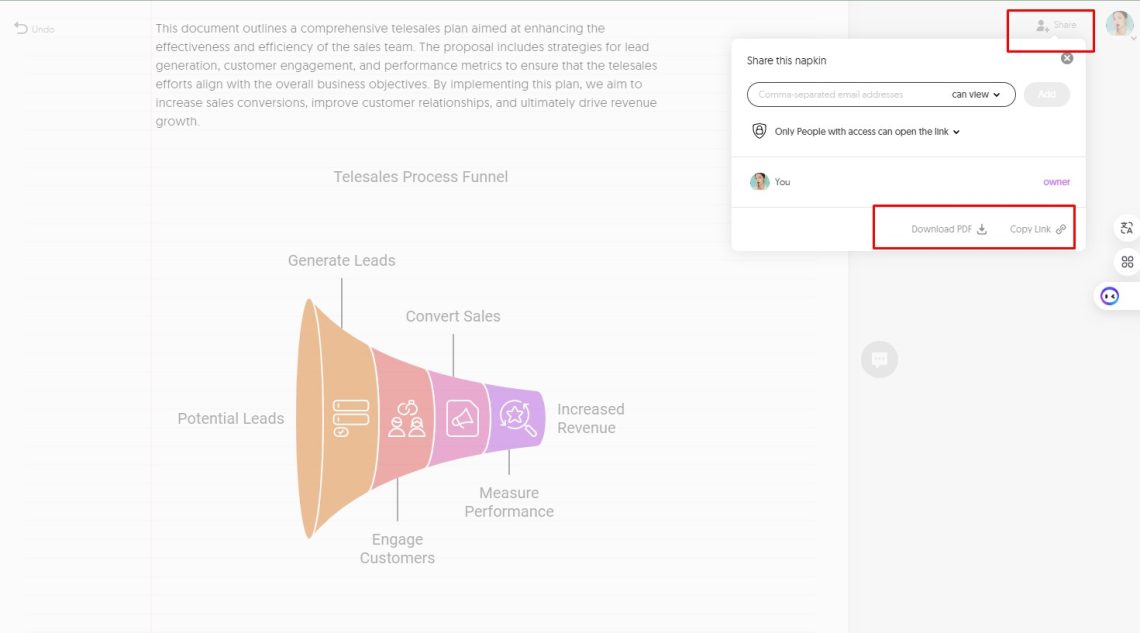Click the Undo arrow icon

(21, 28)
